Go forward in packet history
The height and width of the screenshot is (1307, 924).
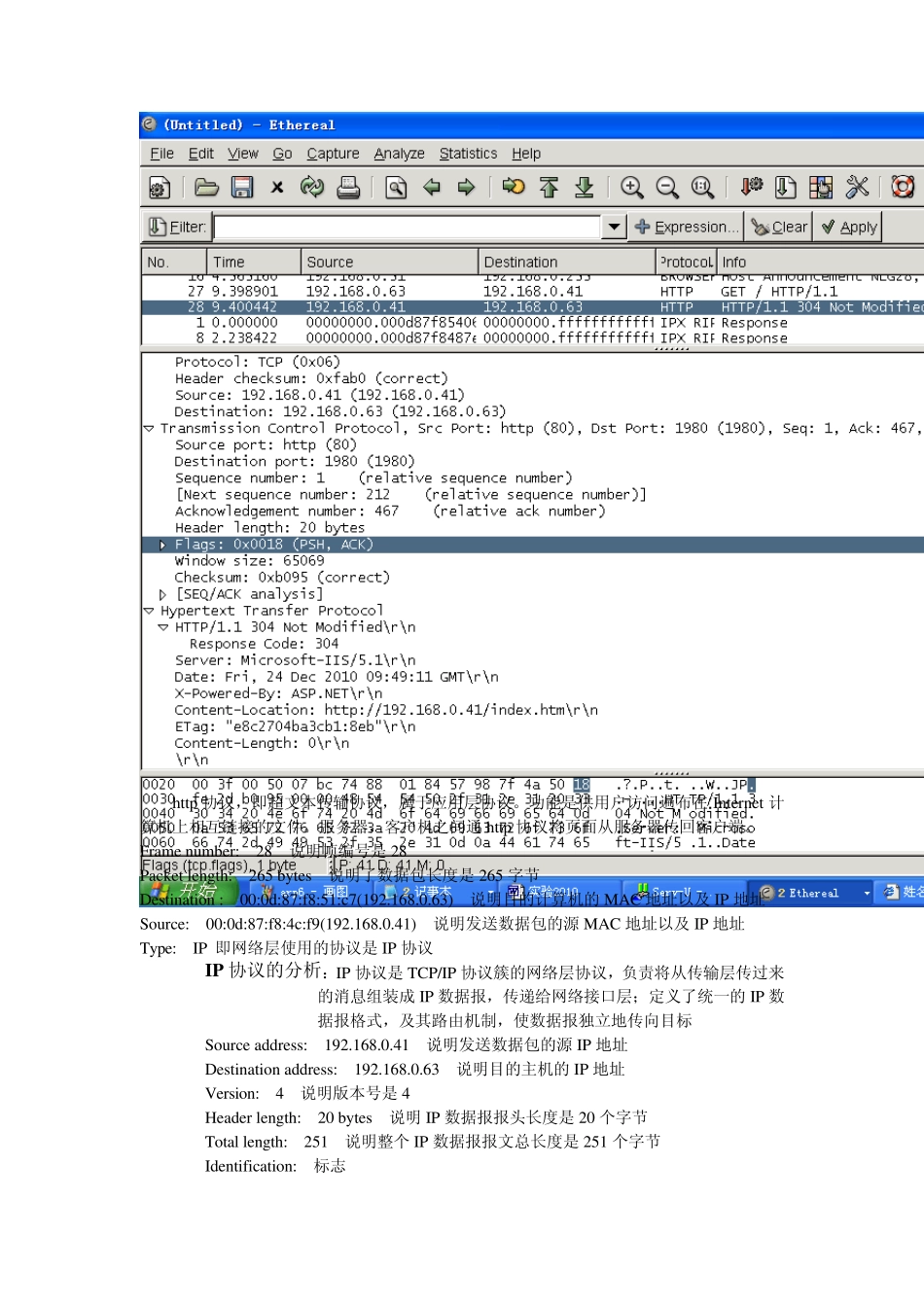click(x=466, y=188)
